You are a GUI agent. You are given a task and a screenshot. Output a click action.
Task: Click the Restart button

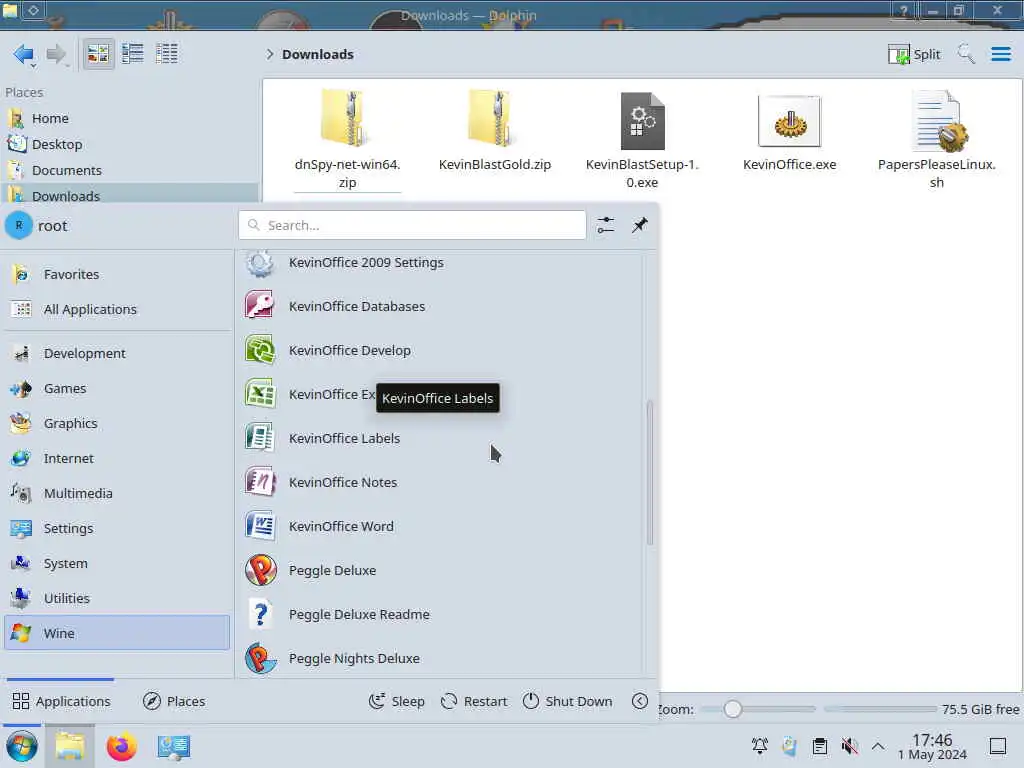474,701
